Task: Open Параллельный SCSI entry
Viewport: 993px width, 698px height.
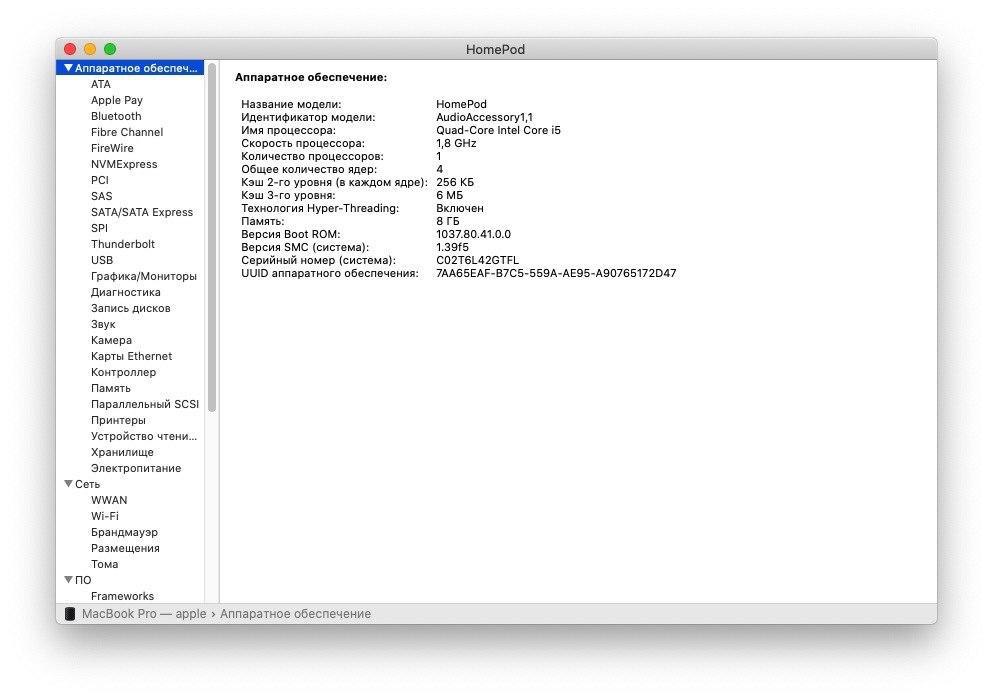Action: click(145, 404)
